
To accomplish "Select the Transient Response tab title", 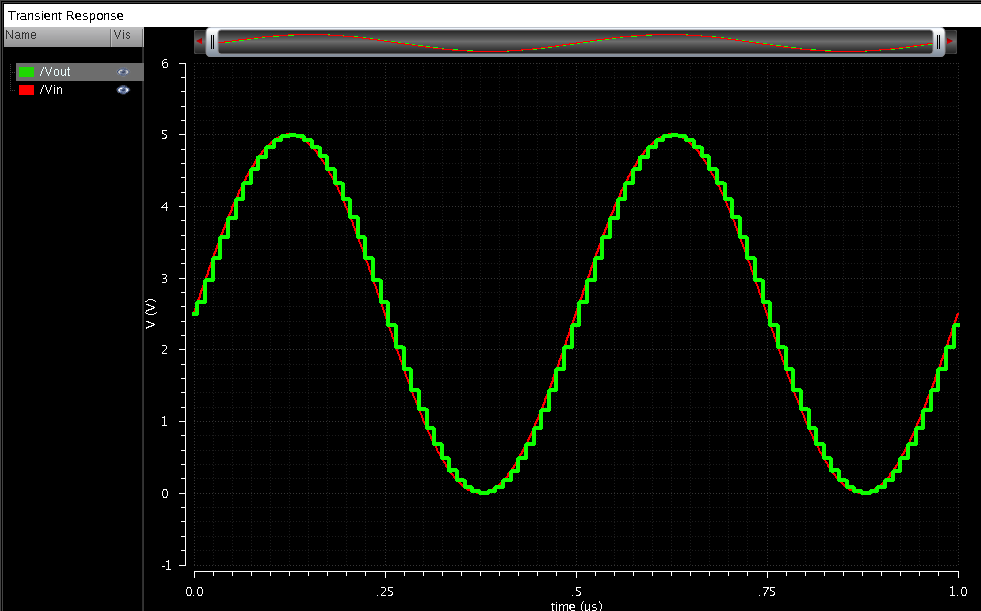I will click(x=66, y=16).
